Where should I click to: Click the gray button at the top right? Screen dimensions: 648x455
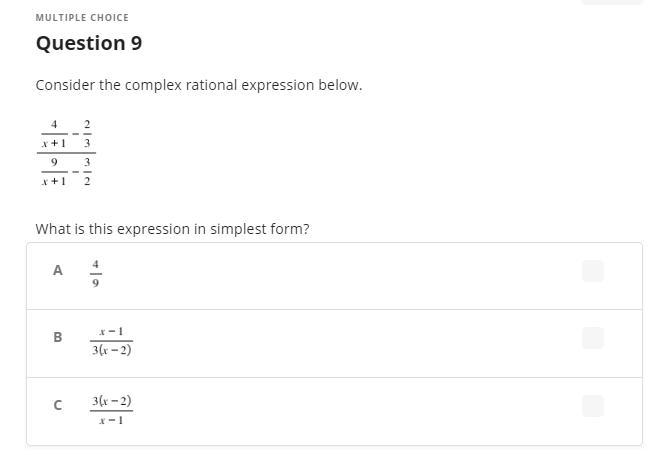pyautogui.click(x=612, y=2)
